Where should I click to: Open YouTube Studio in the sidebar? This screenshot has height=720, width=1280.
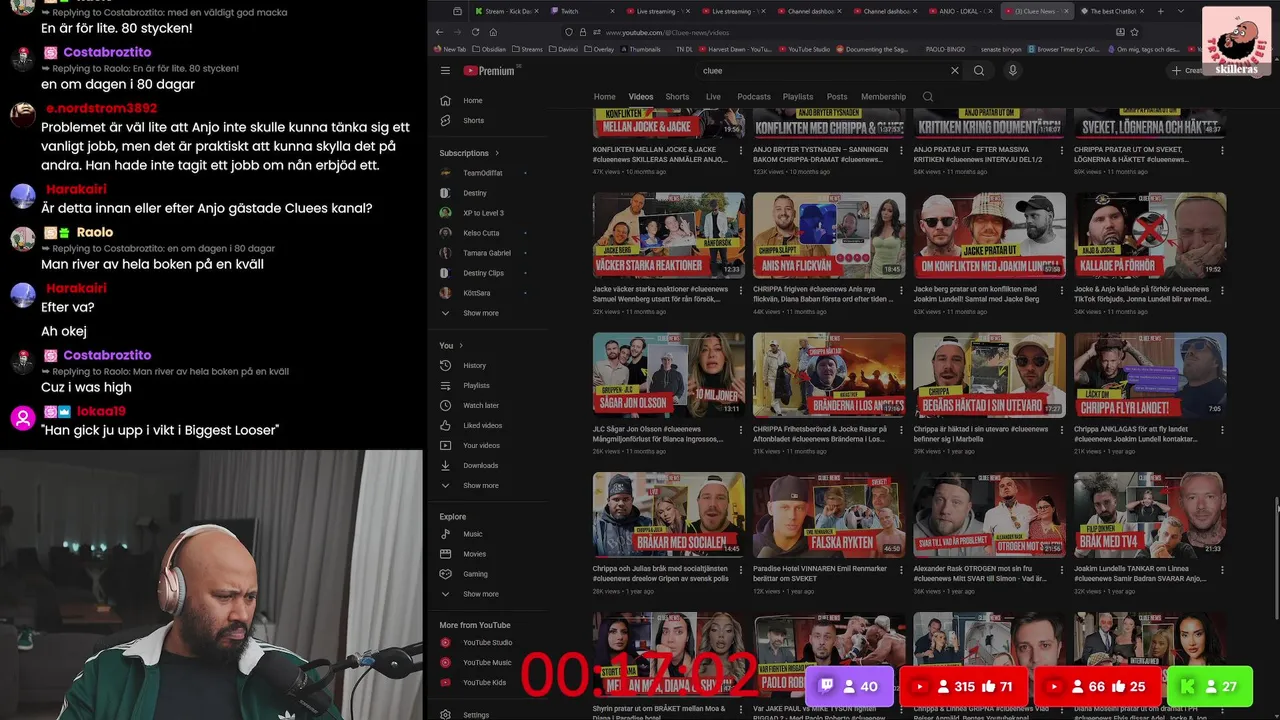(x=487, y=642)
